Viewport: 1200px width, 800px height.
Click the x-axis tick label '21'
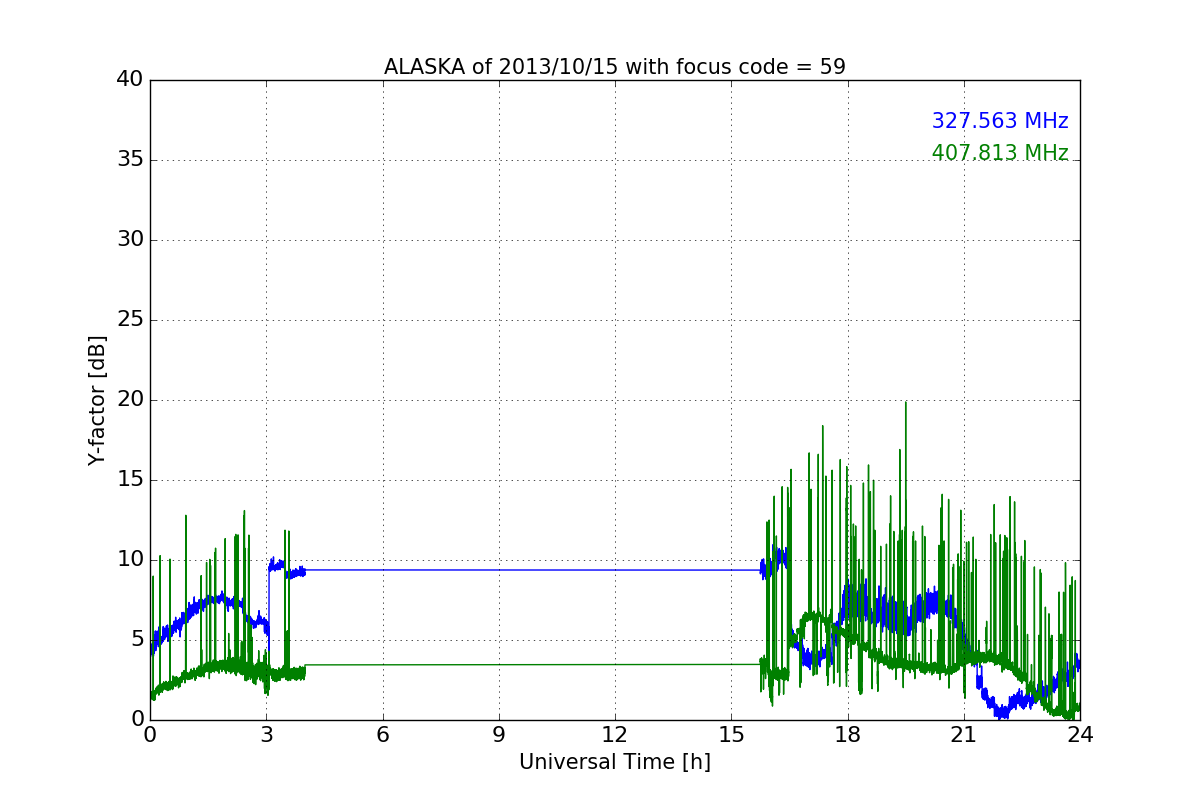point(964,734)
